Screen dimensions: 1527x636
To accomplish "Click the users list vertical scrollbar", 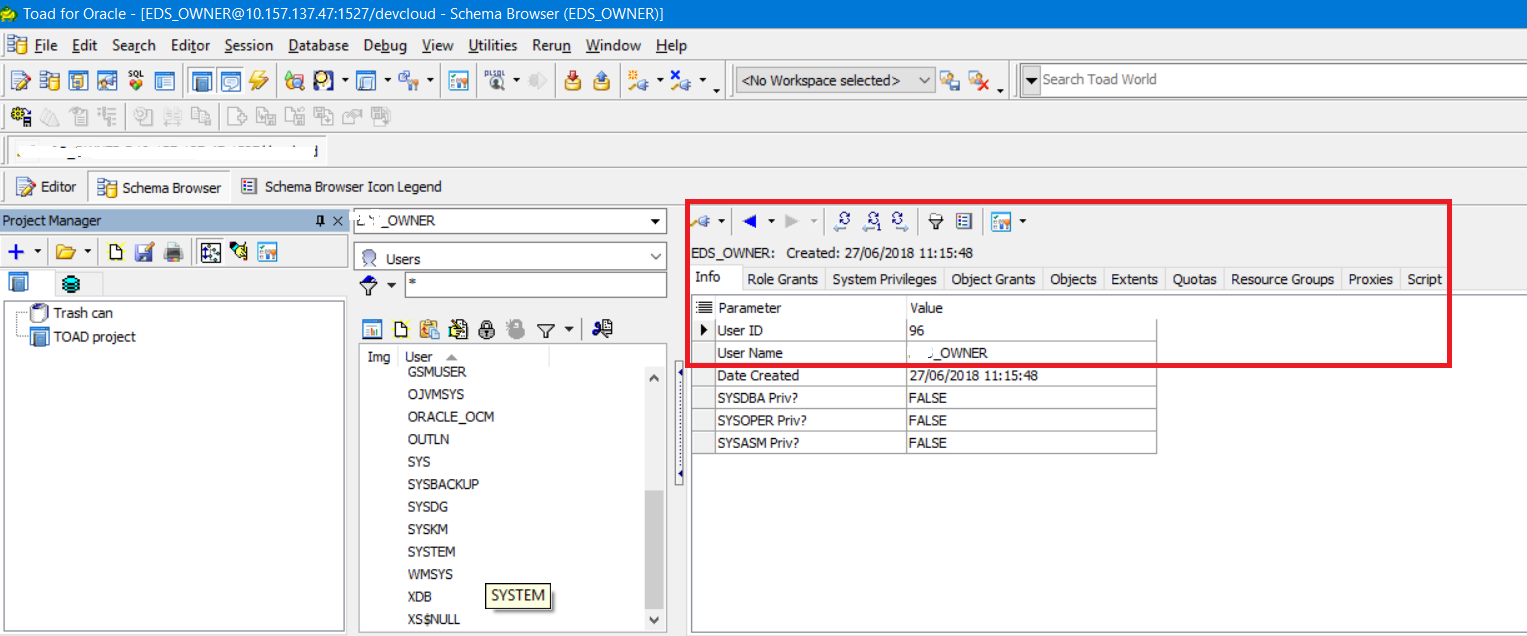I will [x=654, y=500].
